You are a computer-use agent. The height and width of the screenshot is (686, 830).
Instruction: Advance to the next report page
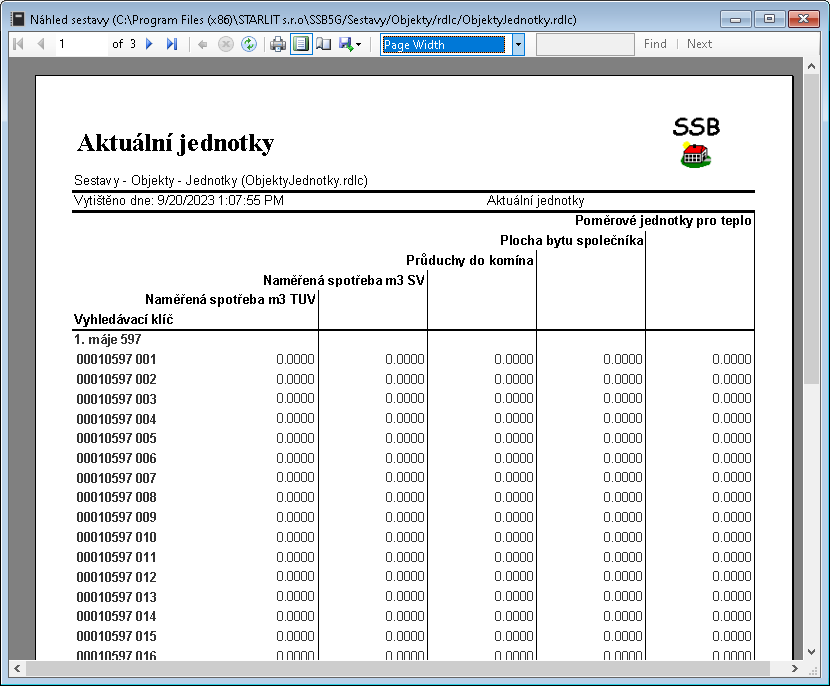point(150,44)
